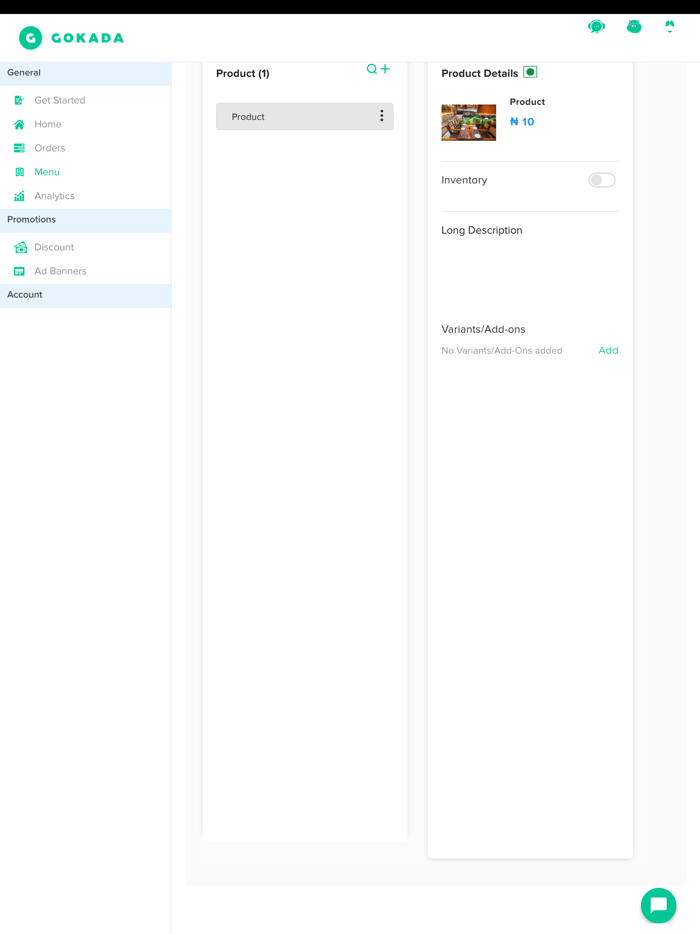Screen dimensions: 700x934
Task: Toggle the Inventory switch
Action: [602, 180]
